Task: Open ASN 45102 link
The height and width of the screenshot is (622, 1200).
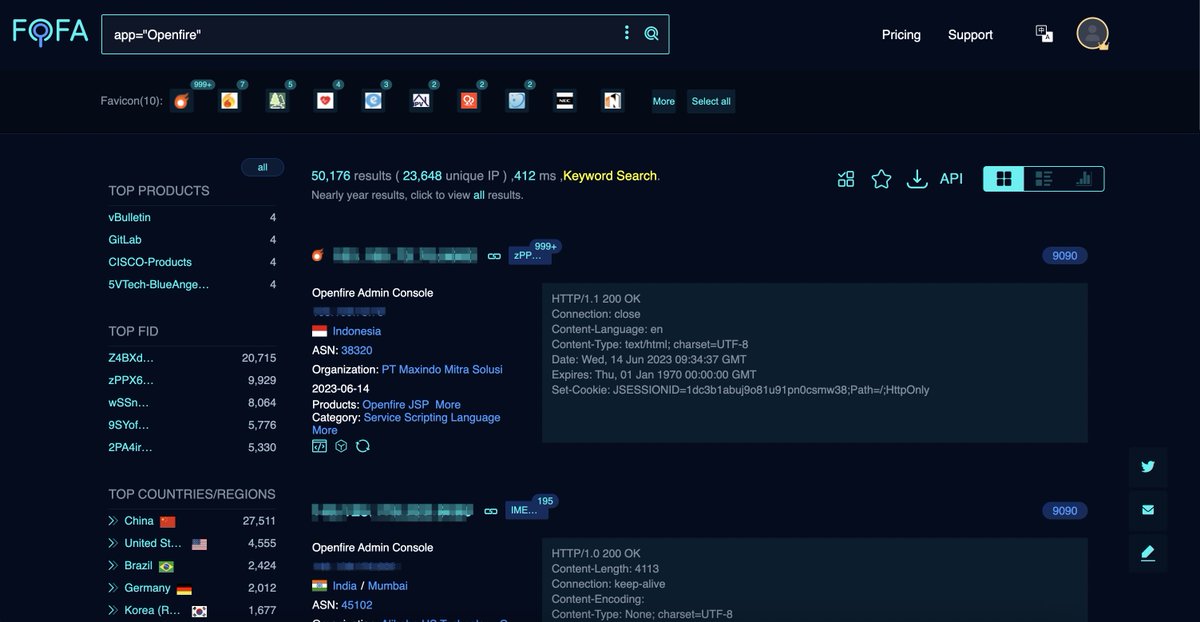Action: point(356,605)
